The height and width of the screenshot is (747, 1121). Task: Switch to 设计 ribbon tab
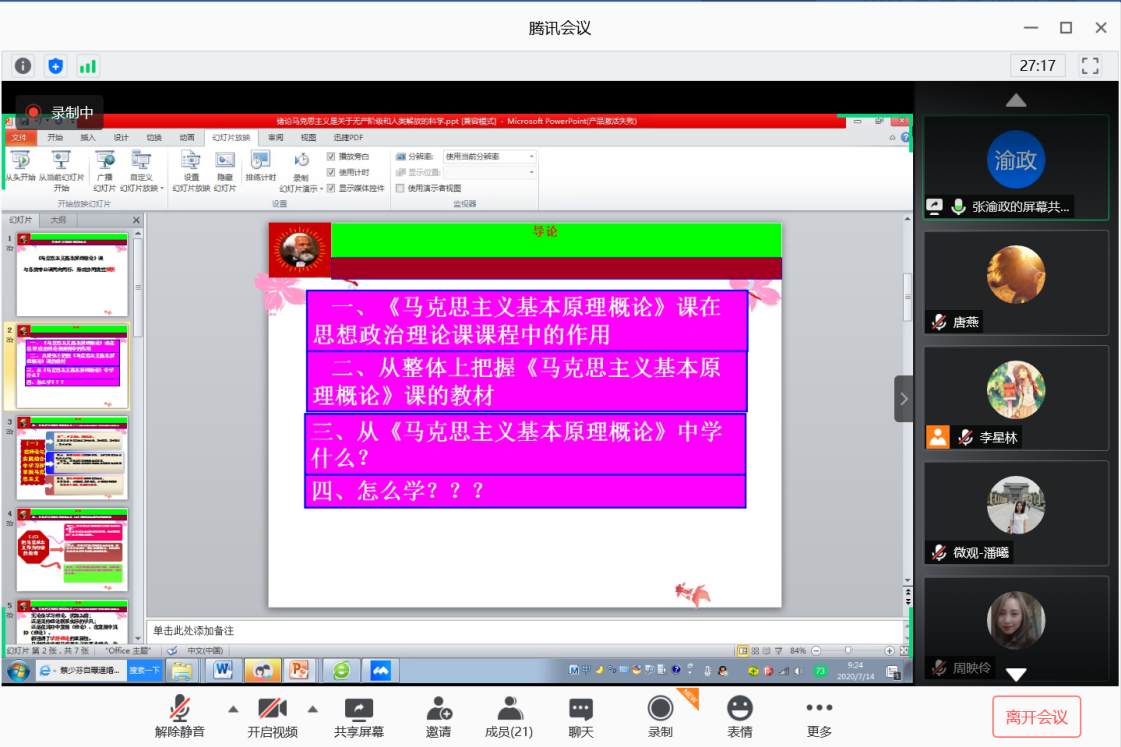point(121,137)
